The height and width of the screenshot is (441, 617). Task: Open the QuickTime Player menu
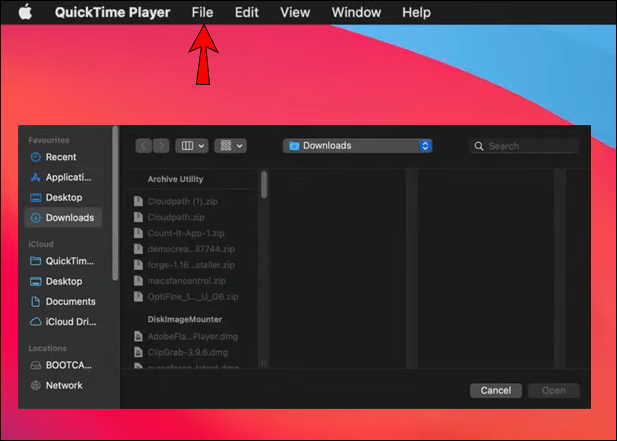(x=112, y=12)
